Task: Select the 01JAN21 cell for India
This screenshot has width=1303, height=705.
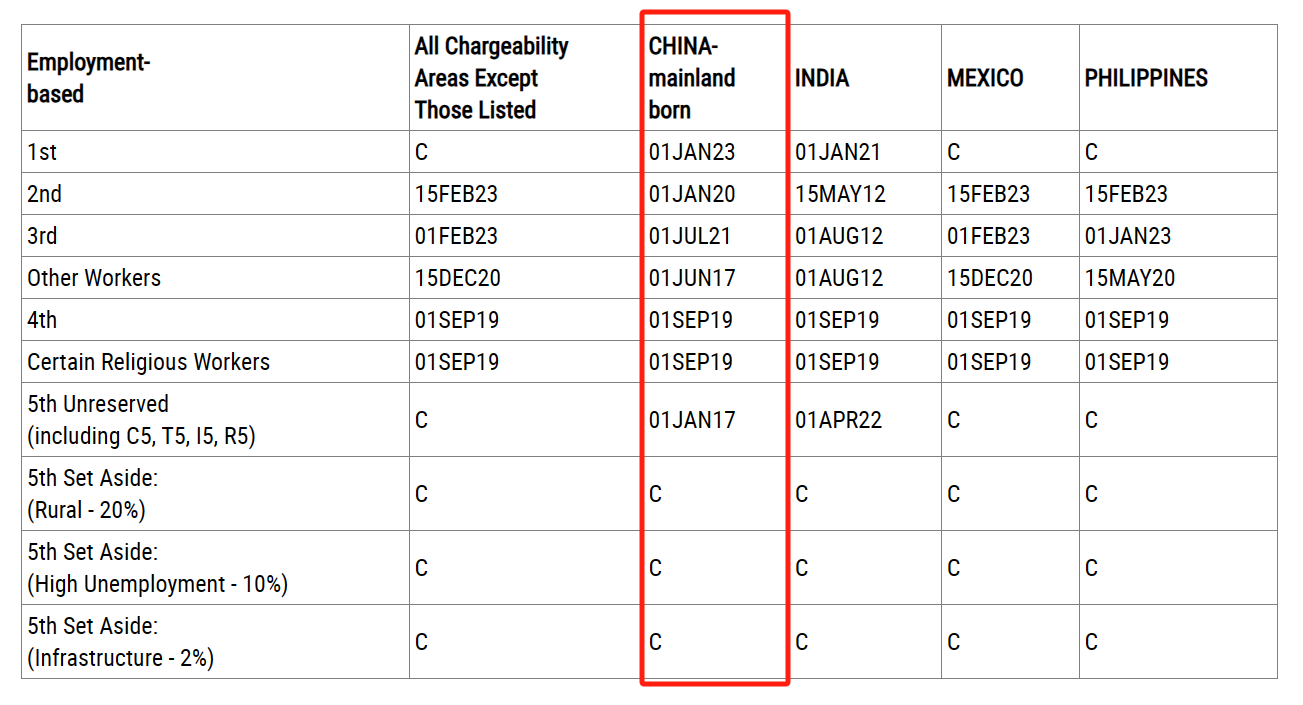Action: 838,152
